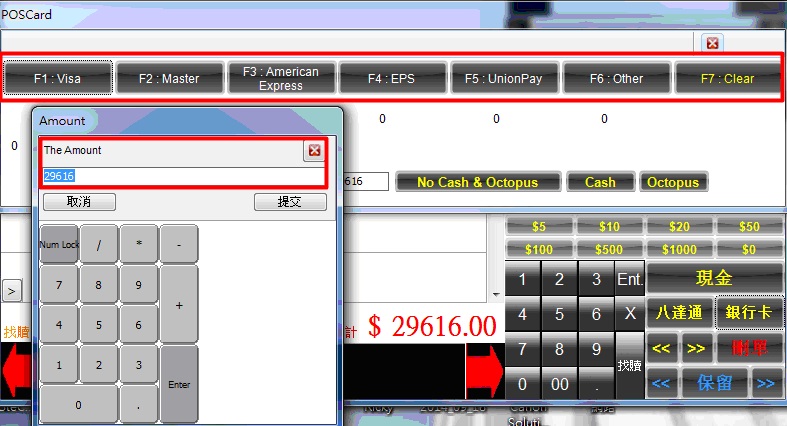Click the blue >> arrow beside 保留
Viewport: 787px width, 426px height.
[766, 383]
